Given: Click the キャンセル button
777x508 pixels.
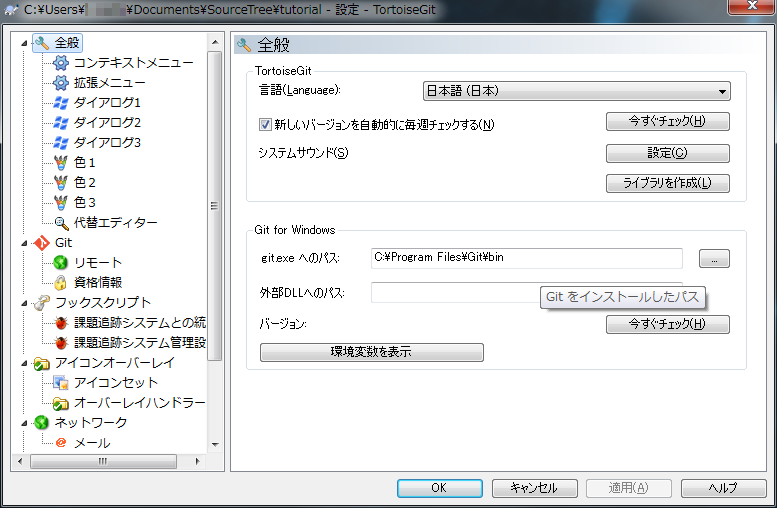Looking at the screenshot, I should click(x=534, y=488).
